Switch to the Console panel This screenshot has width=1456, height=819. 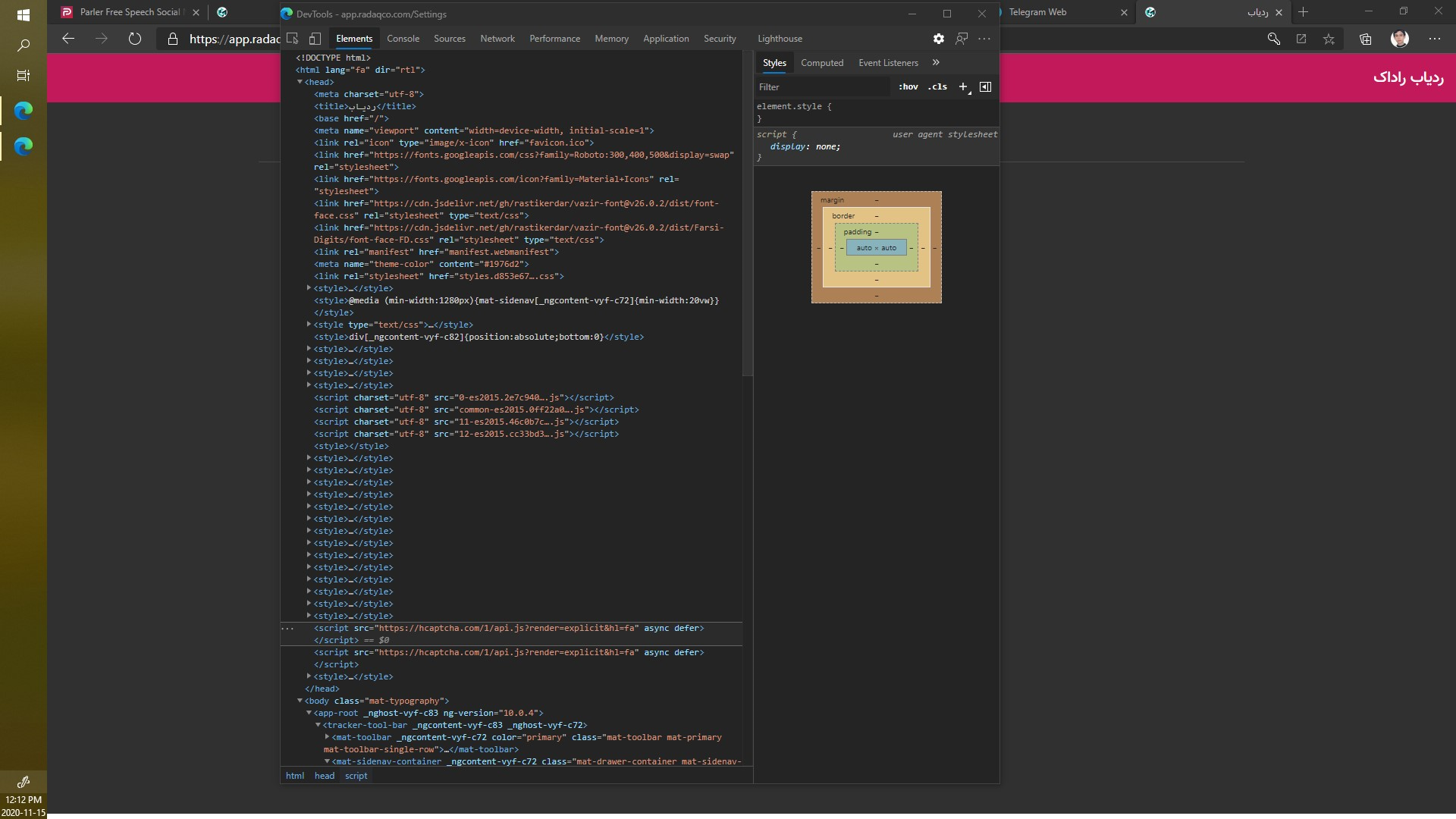[x=403, y=39]
